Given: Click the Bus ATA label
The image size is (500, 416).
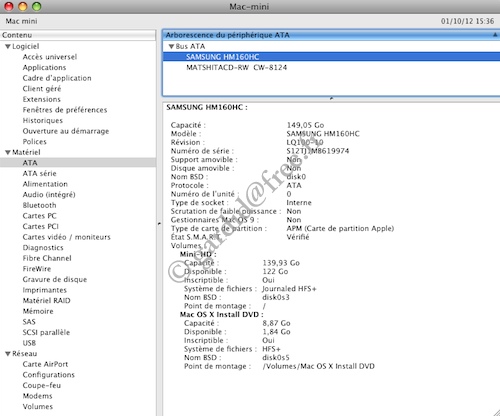Looking at the screenshot, I should pos(190,46).
